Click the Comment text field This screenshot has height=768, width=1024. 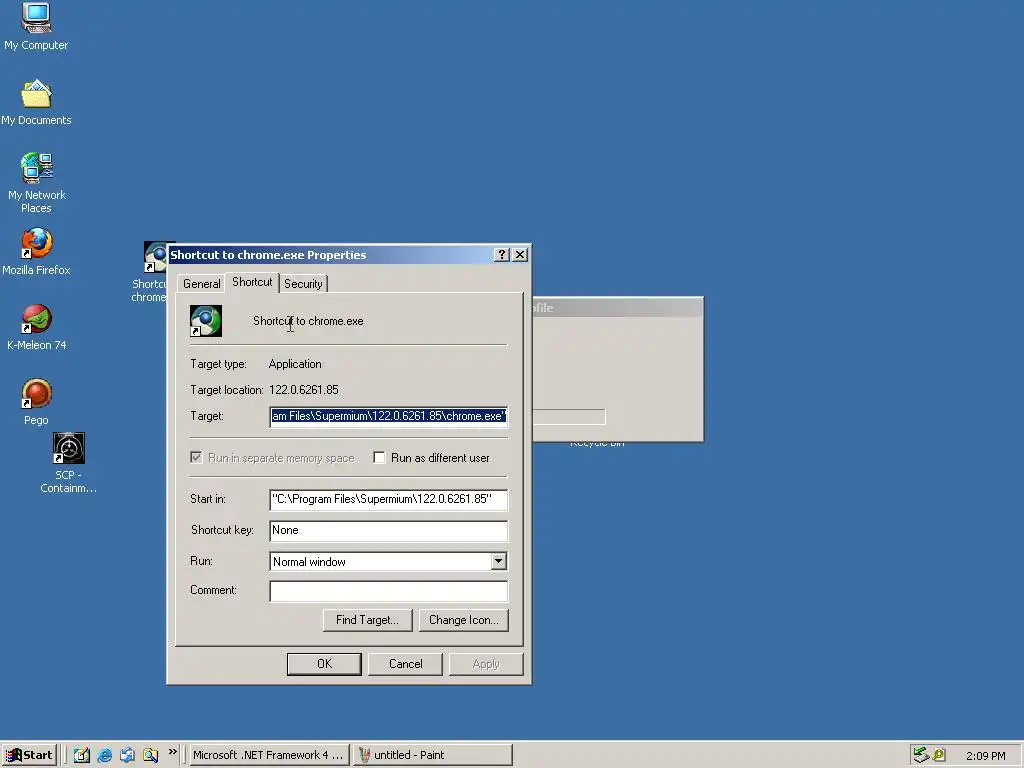(389, 590)
